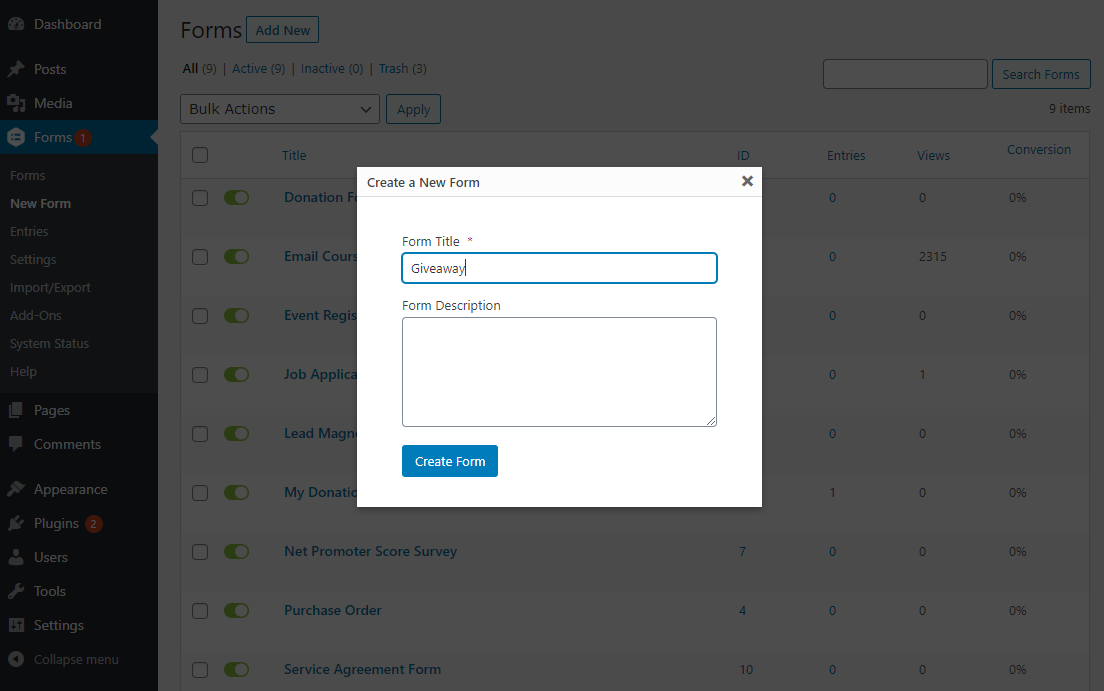Screen dimensions: 1104x691
Task: Open New Form in sidebar submenu
Action: [40, 204]
